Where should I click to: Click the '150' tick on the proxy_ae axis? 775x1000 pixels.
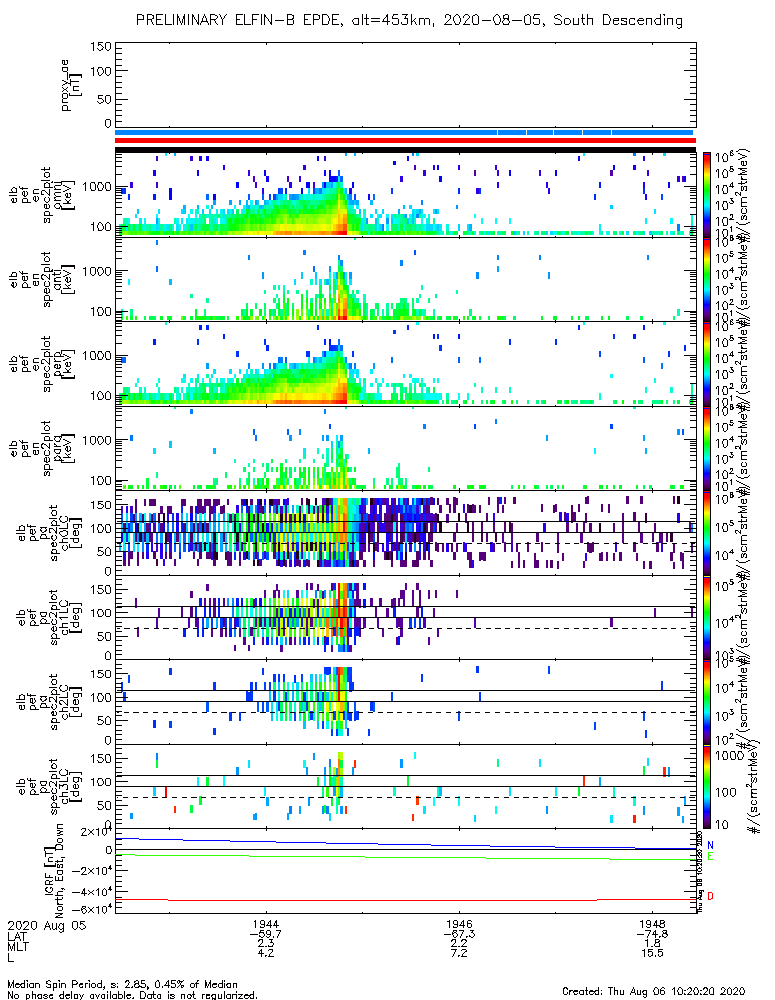point(100,47)
